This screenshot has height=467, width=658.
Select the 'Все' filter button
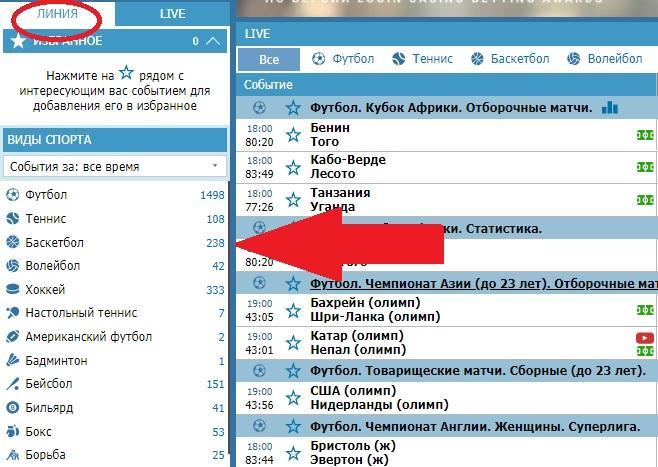point(261,60)
